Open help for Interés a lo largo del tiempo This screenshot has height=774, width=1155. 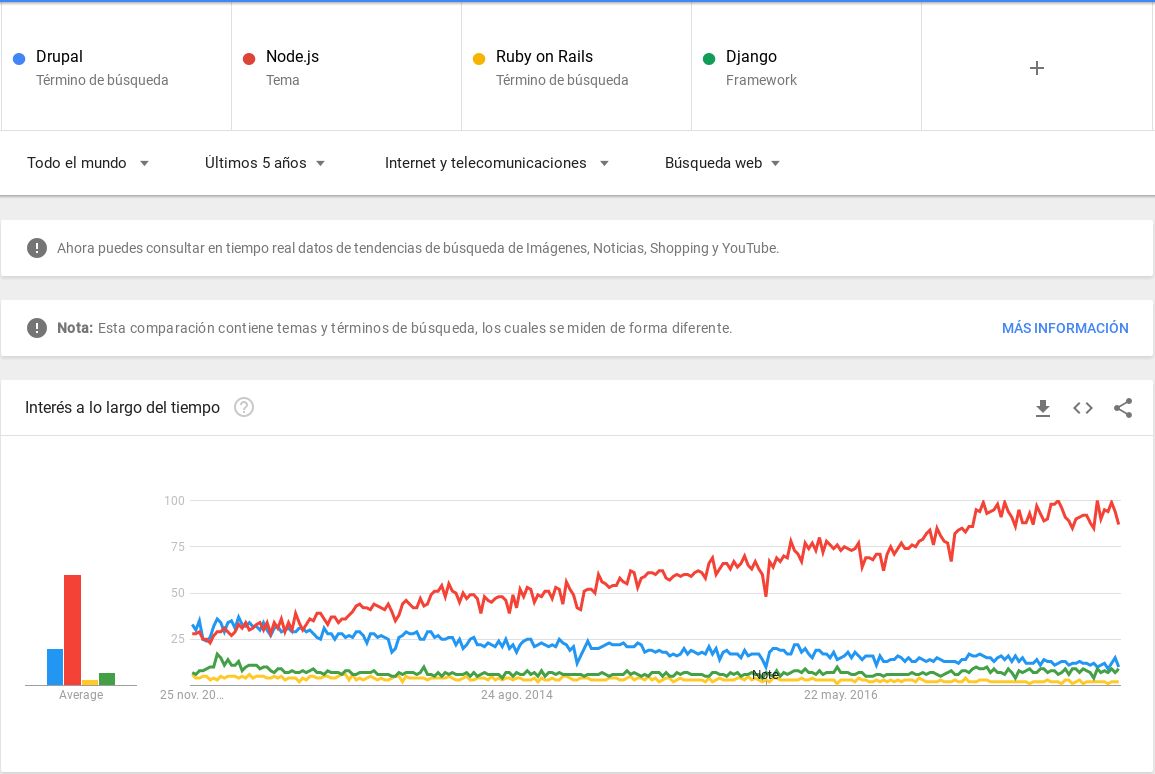pyautogui.click(x=244, y=407)
